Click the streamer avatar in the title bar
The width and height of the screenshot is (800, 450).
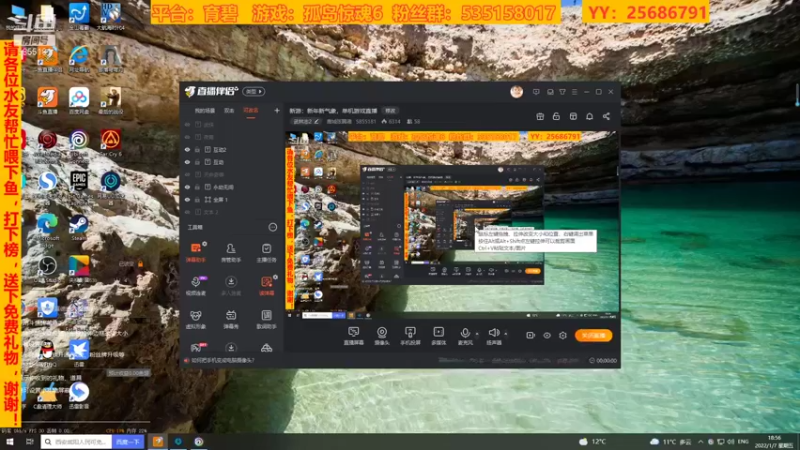516,92
